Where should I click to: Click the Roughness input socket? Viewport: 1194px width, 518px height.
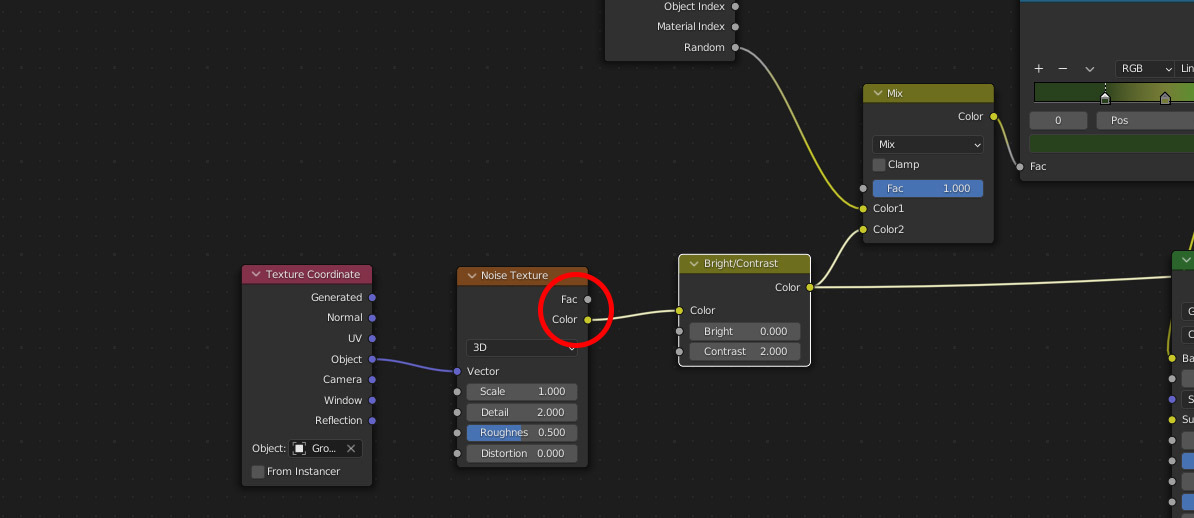tap(457, 433)
